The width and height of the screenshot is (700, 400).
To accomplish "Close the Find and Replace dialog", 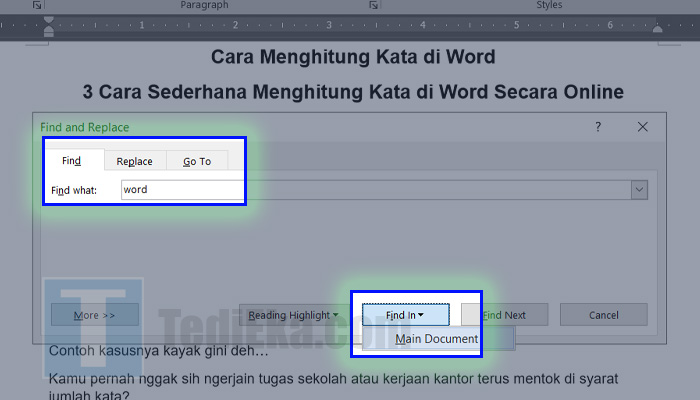I will (642, 127).
